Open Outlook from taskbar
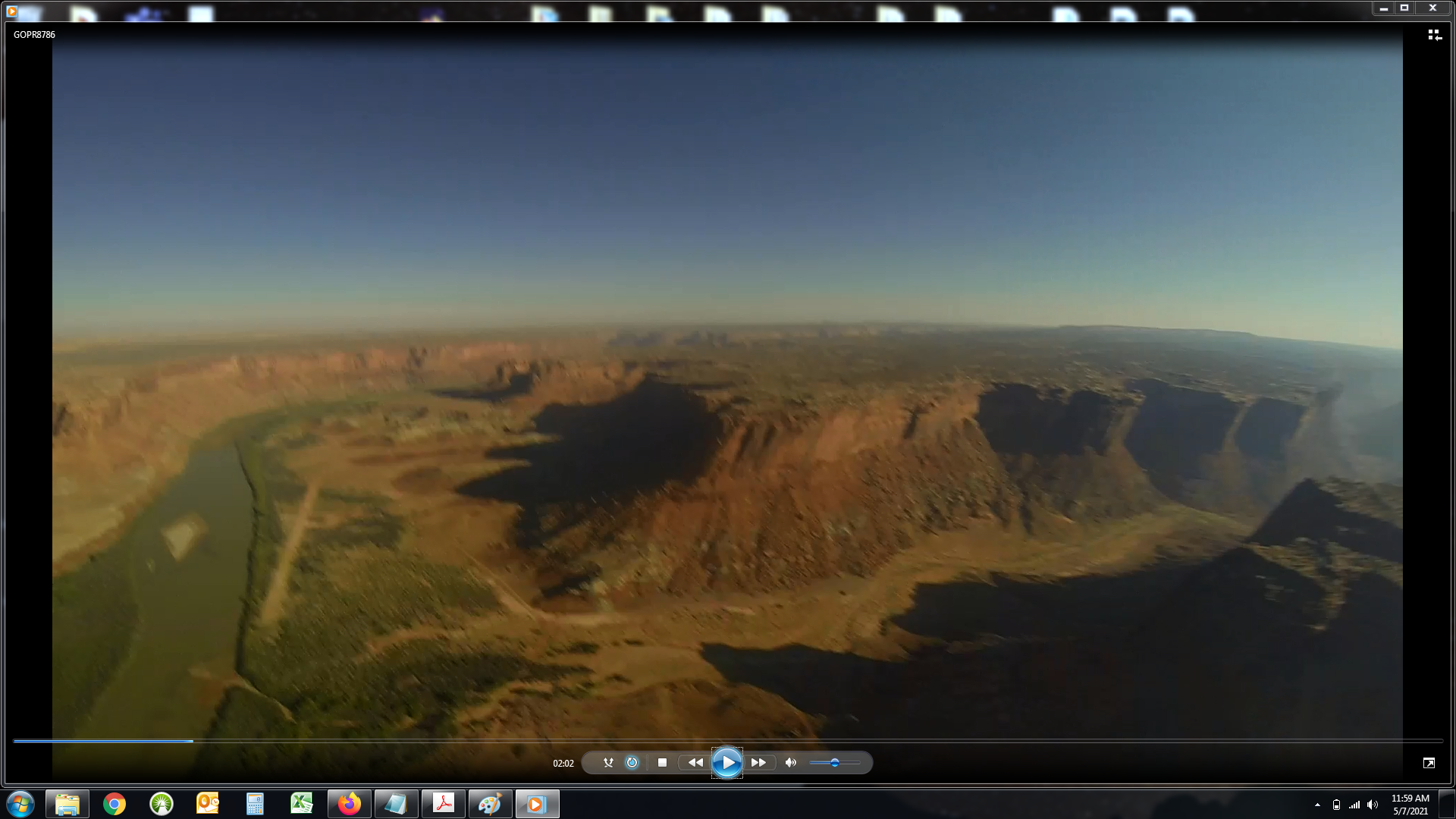The height and width of the screenshot is (819, 1456). pos(208,804)
